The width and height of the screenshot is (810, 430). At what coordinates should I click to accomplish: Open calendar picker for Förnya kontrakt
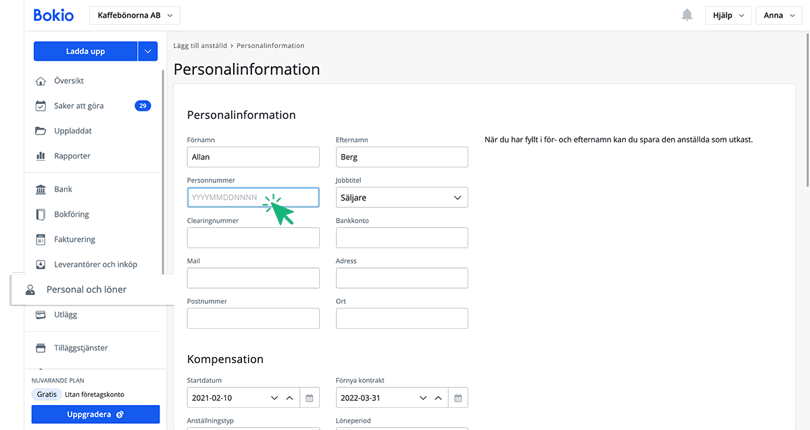(459, 398)
